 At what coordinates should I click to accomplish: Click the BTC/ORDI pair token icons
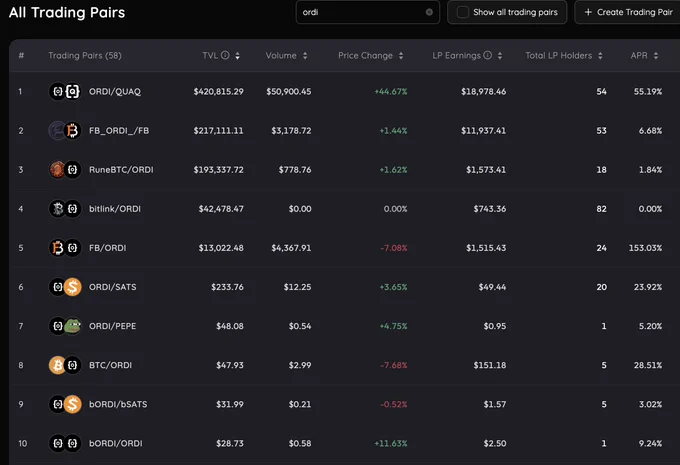[x=65, y=365]
